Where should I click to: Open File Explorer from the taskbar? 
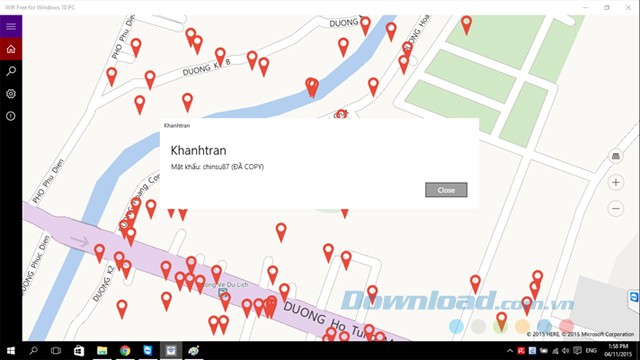coord(102,351)
